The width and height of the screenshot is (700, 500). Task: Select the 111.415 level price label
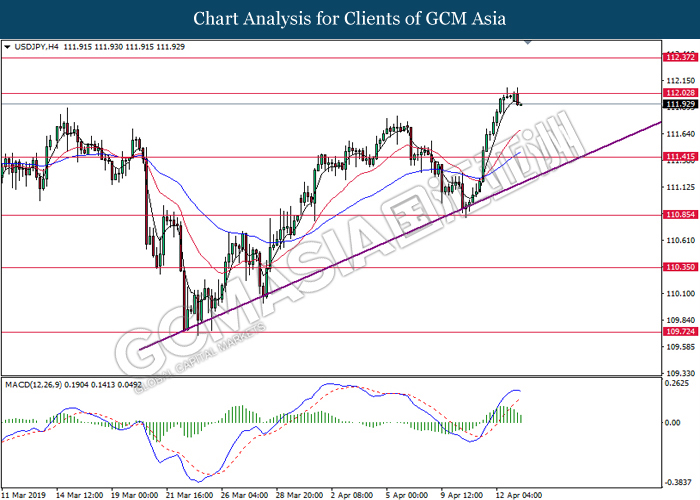click(681, 157)
